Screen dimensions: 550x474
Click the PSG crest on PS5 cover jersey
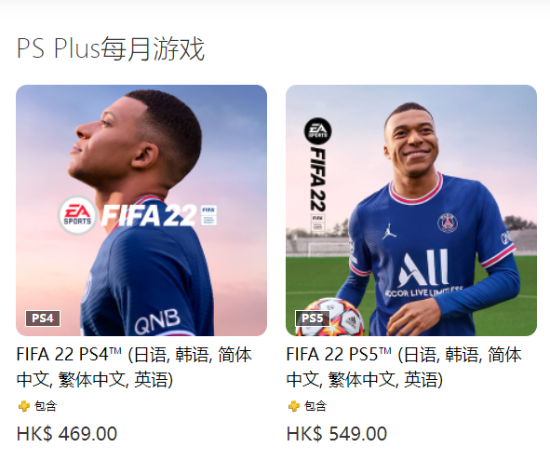tap(447, 223)
